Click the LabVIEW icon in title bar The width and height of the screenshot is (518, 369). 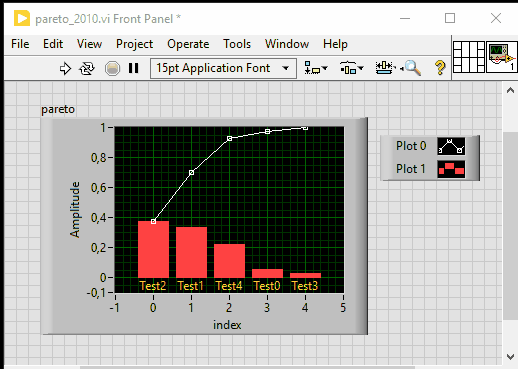(x=22, y=18)
